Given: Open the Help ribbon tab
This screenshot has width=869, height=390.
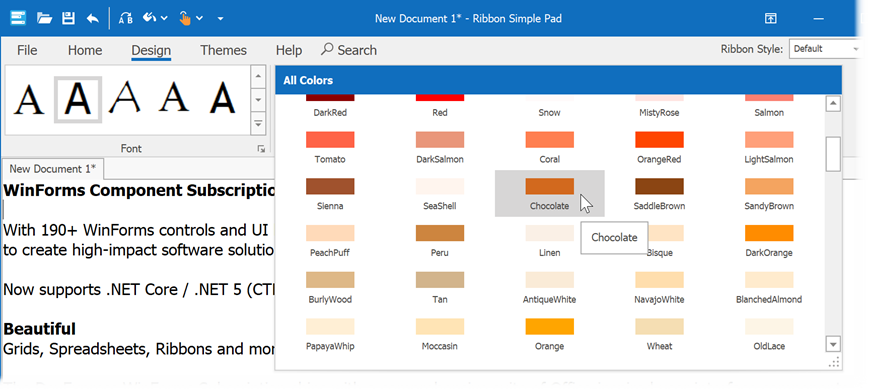Looking at the screenshot, I should coord(289,50).
